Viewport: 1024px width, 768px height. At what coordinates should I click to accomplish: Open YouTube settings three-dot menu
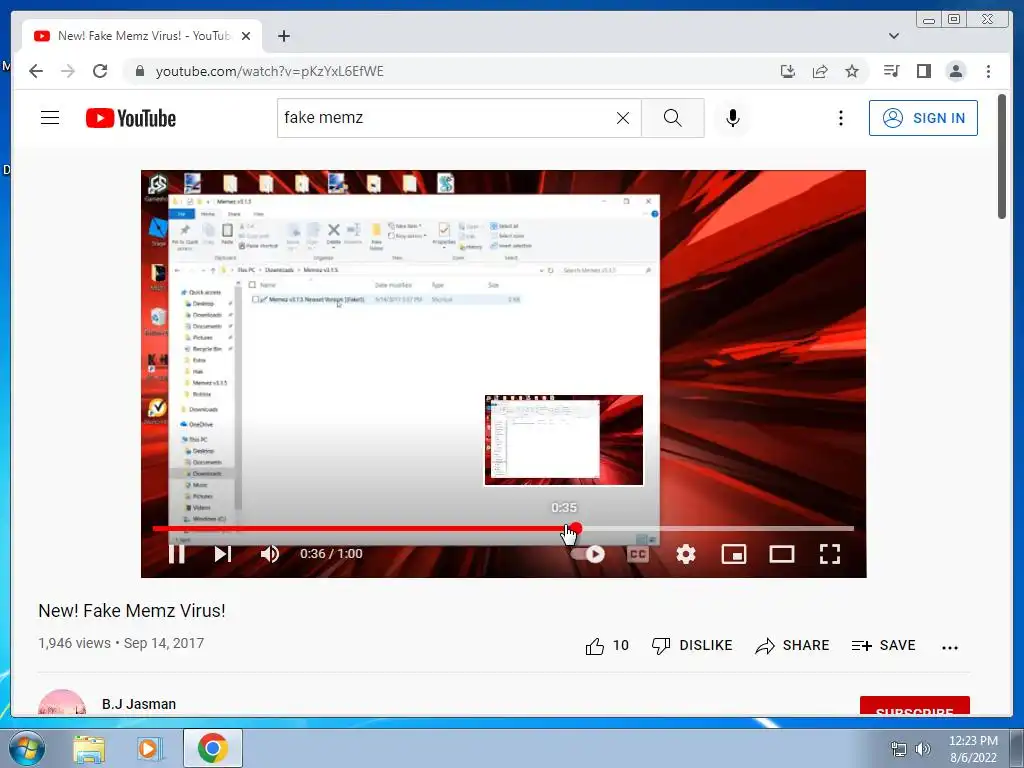(840, 118)
